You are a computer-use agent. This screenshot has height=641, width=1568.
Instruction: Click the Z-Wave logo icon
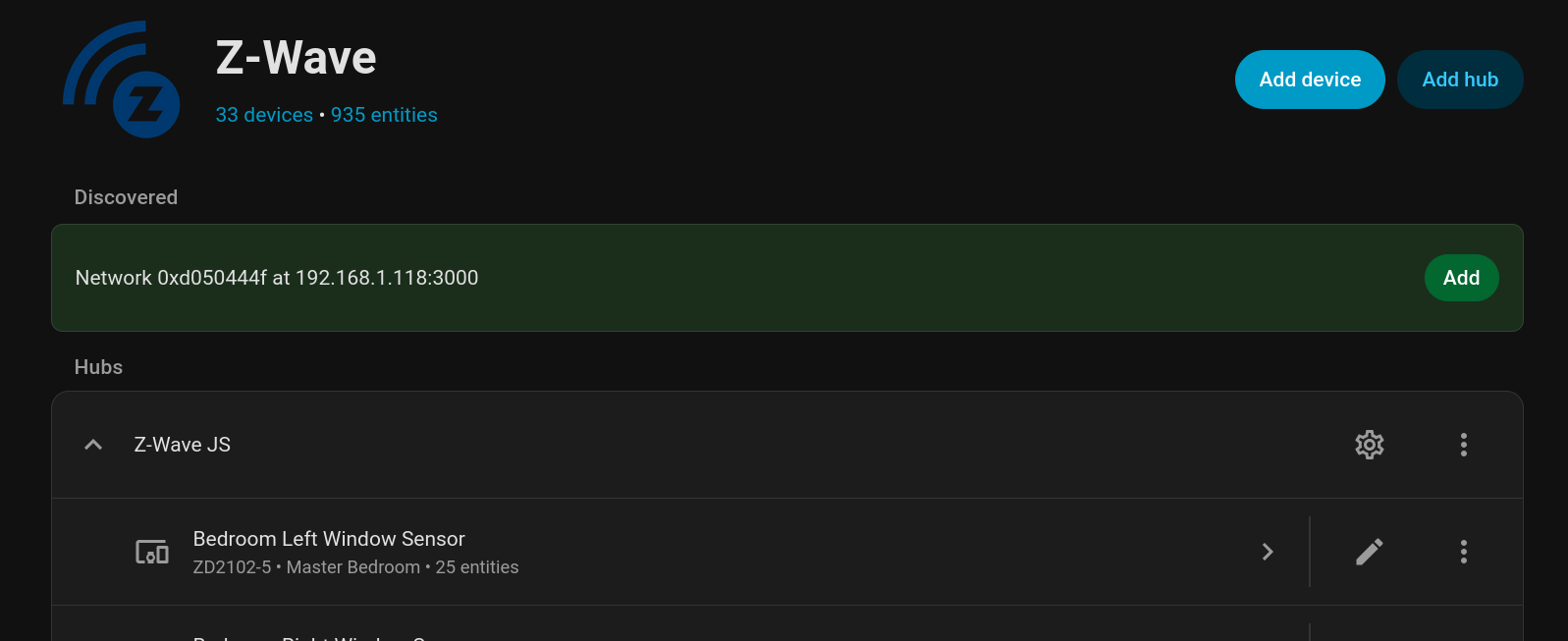click(122, 80)
